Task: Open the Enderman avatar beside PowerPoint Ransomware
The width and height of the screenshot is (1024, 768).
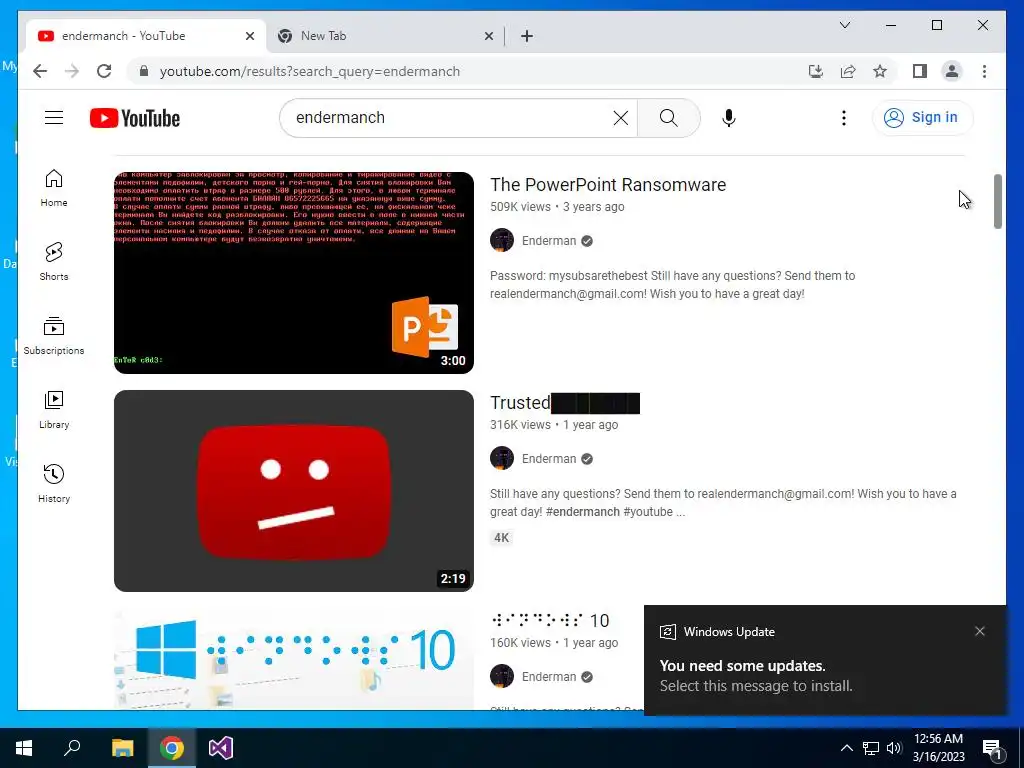Action: click(502, 240)
